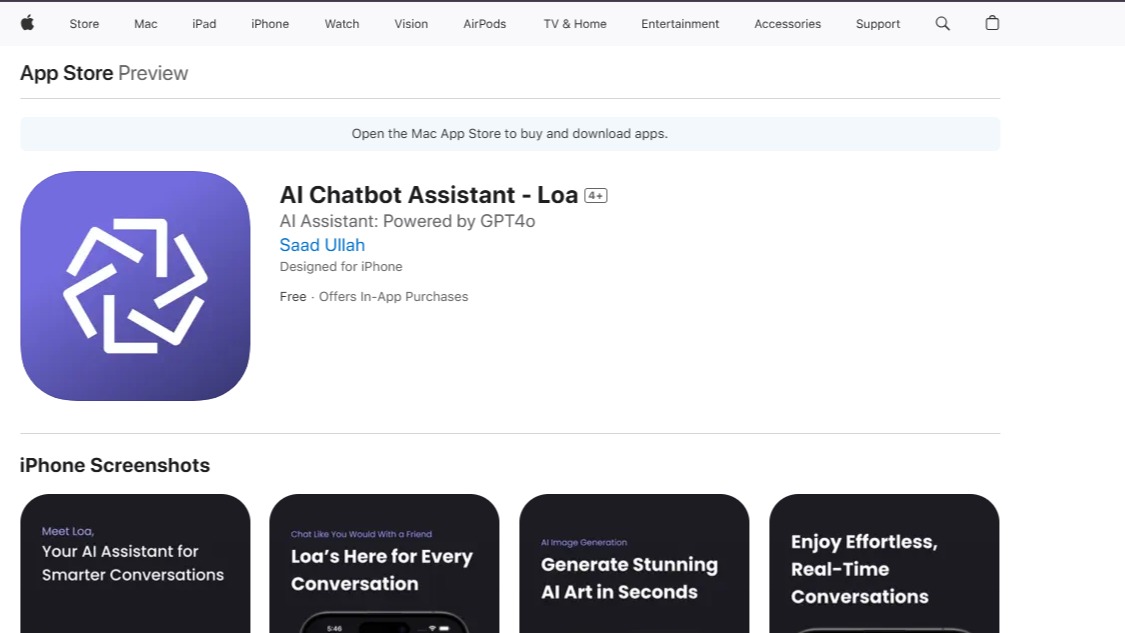Screen dimensions: 1125x633
Task: Click AI Assistant: Powered by GPT4o subtitle
Action: (x=408, y=221)
